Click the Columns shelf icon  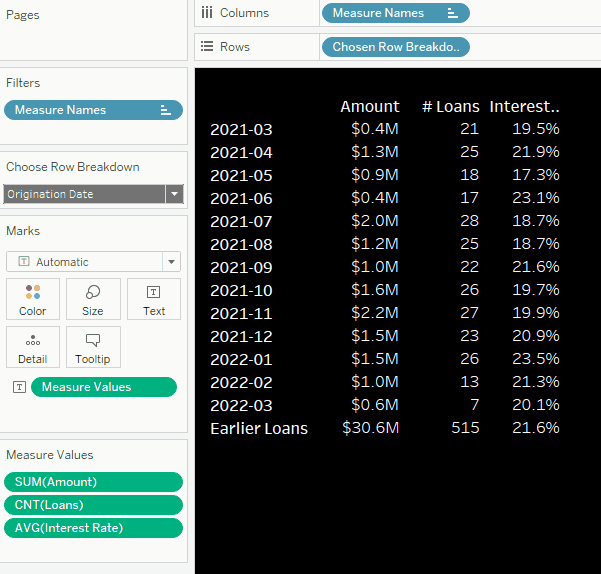207,13
